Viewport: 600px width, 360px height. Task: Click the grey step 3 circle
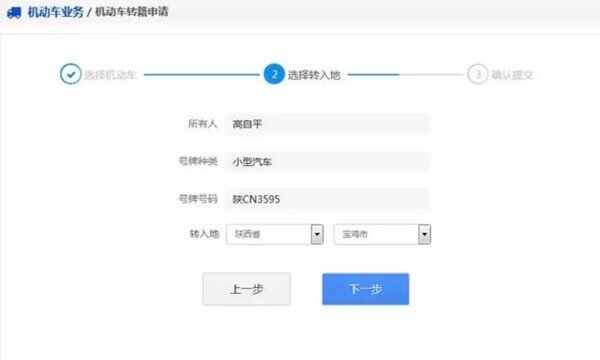478,74
